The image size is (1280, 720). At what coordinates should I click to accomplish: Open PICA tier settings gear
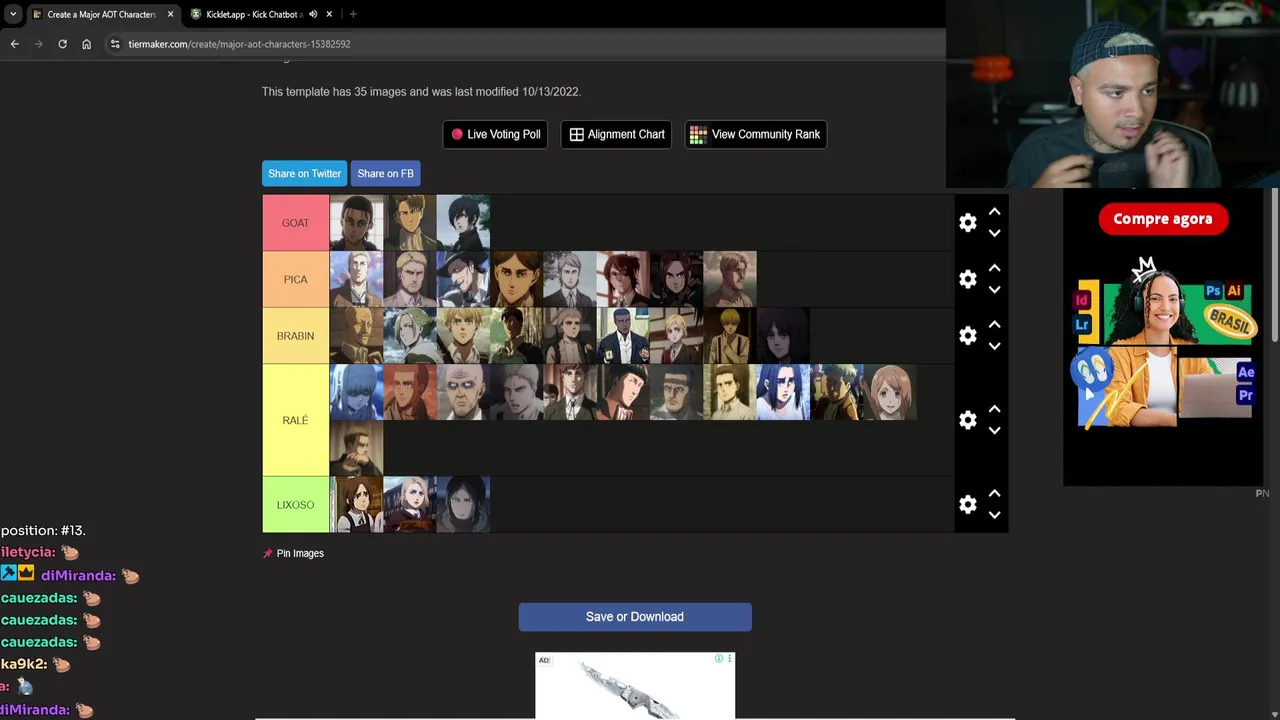[967, 279]
